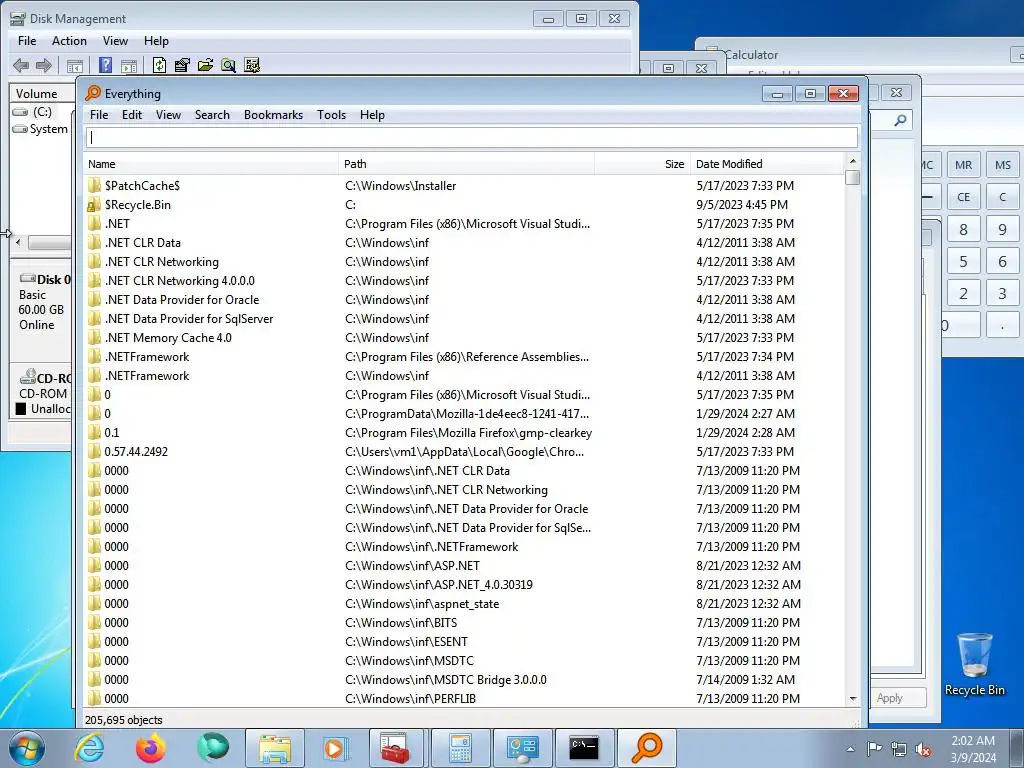Click the 3 key in Calculator

tap(1003, 293)
